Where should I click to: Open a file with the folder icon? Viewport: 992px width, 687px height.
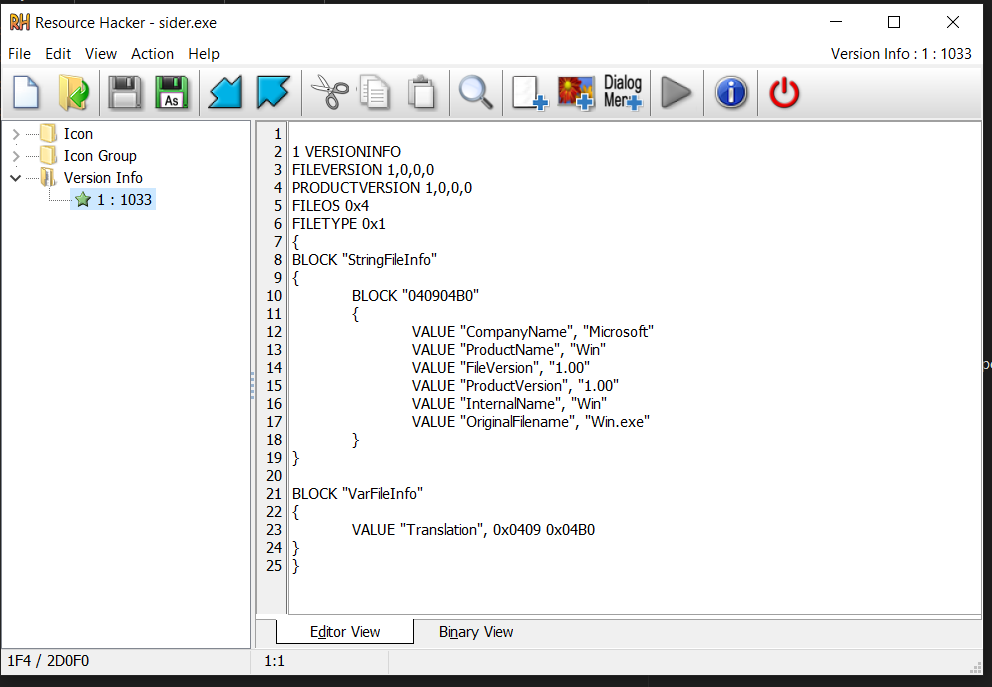[74, 92]
